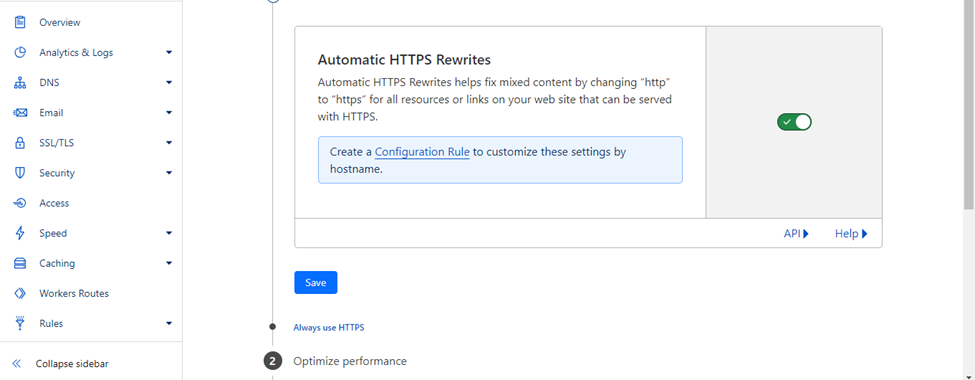Click the blue Save button

point(316,282)
